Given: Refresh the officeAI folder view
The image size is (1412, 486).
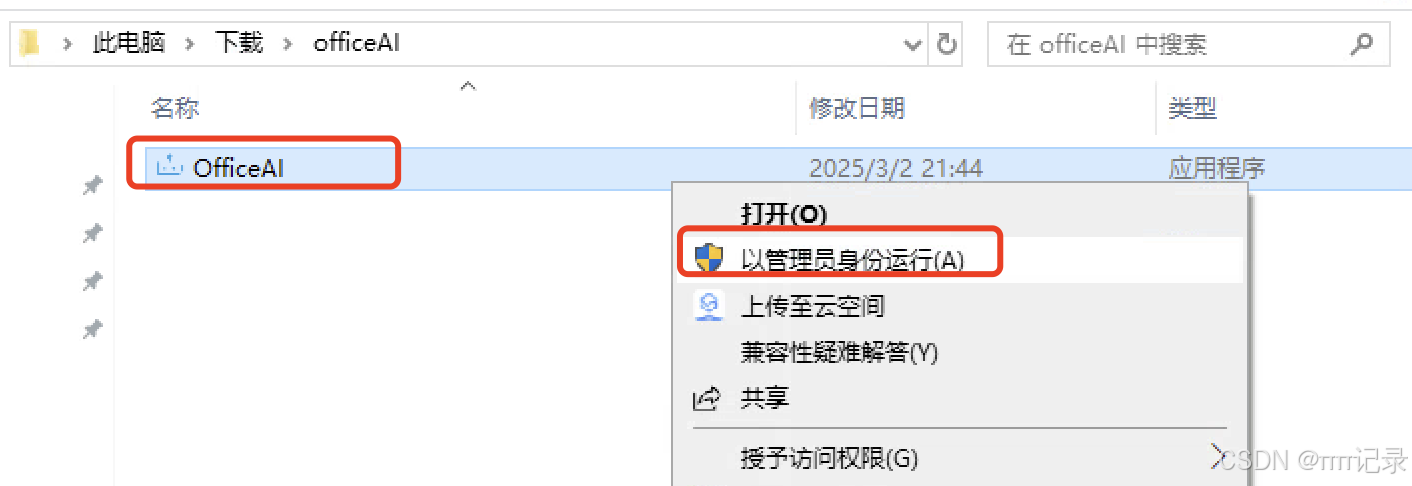Looking at the screenshot, I should [x=945, y=44].
